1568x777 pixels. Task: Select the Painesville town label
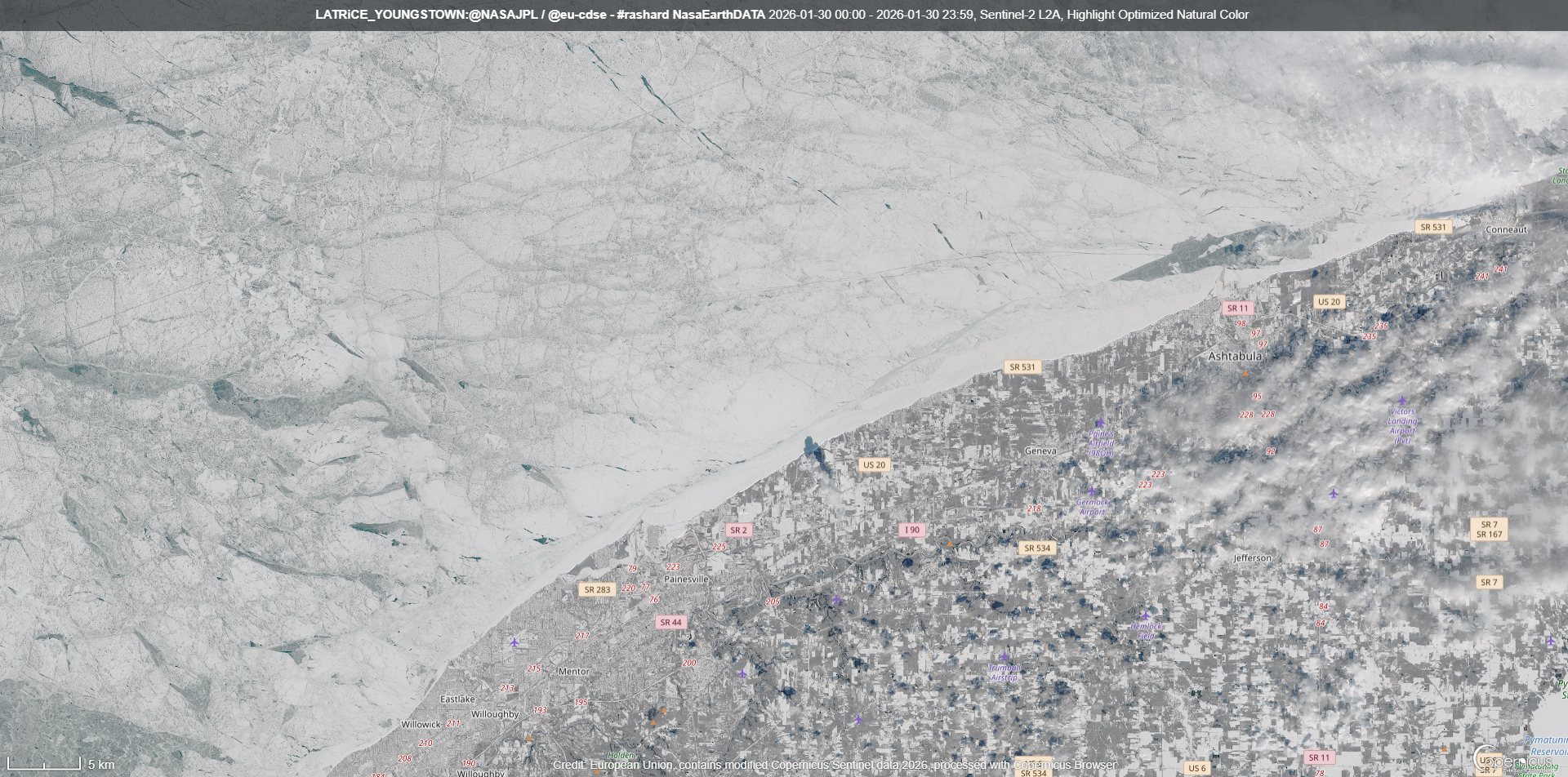686,579
